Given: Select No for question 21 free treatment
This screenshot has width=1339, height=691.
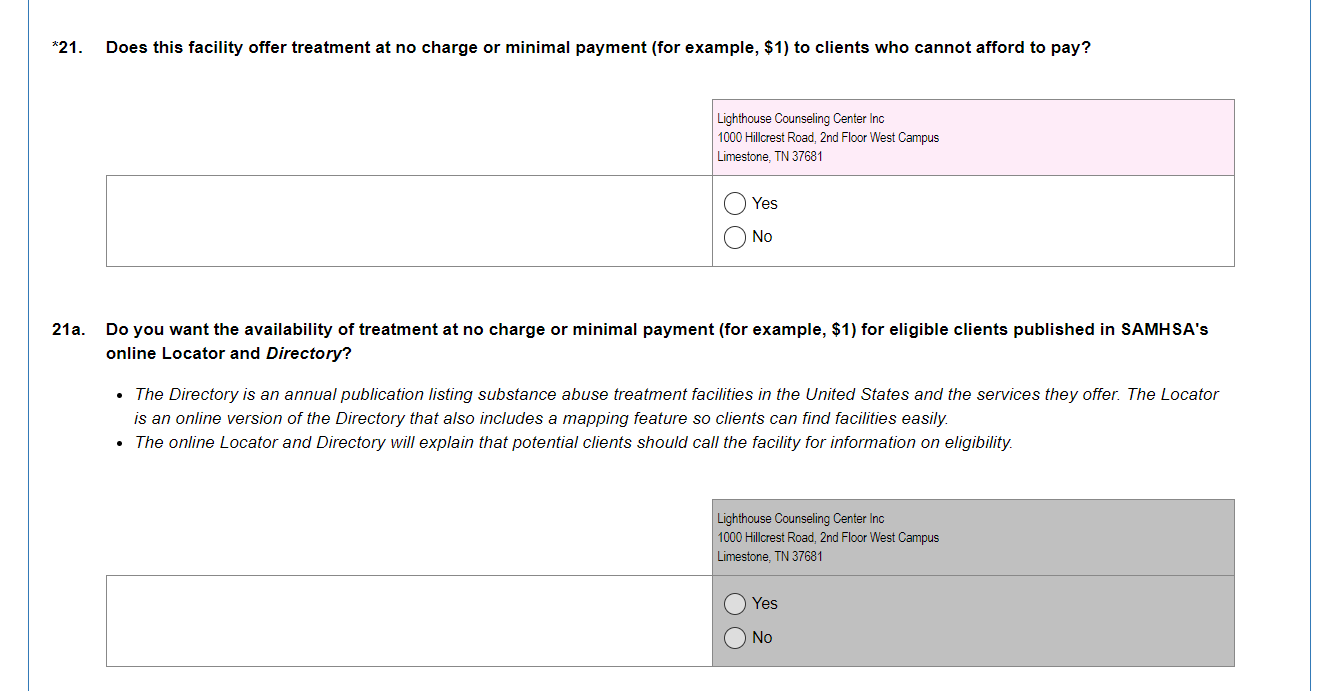Looking at the screenshot, I should (x=735, y=237).
